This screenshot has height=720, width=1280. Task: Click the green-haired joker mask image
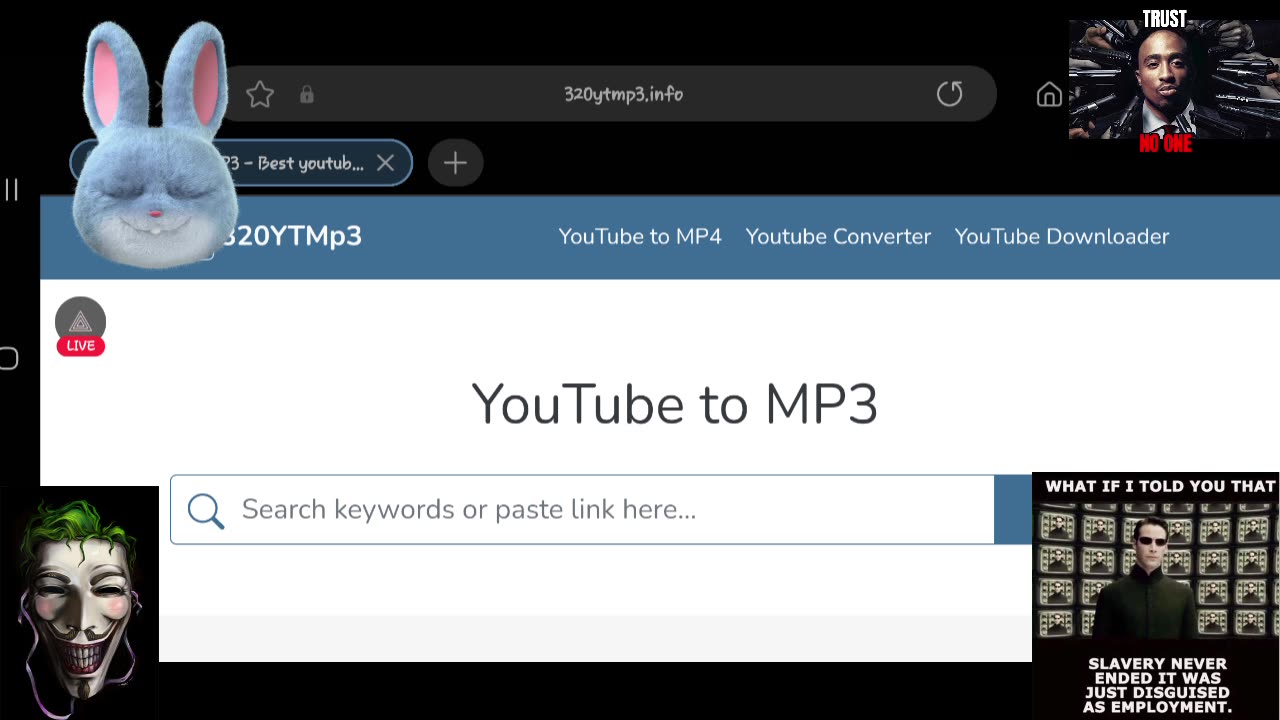[x=79, y=602]
